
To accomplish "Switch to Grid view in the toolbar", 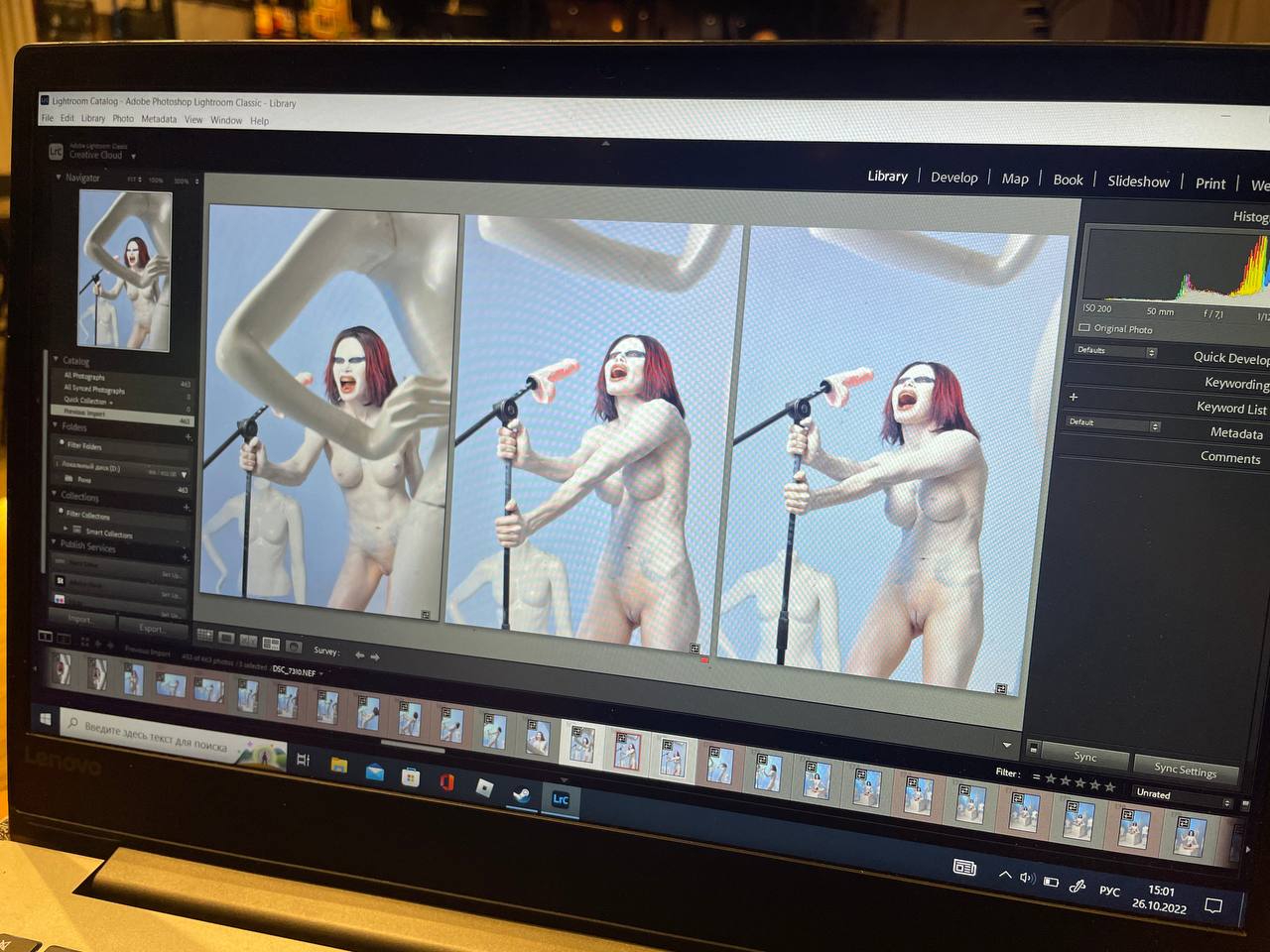I will (x=205, y=635).
